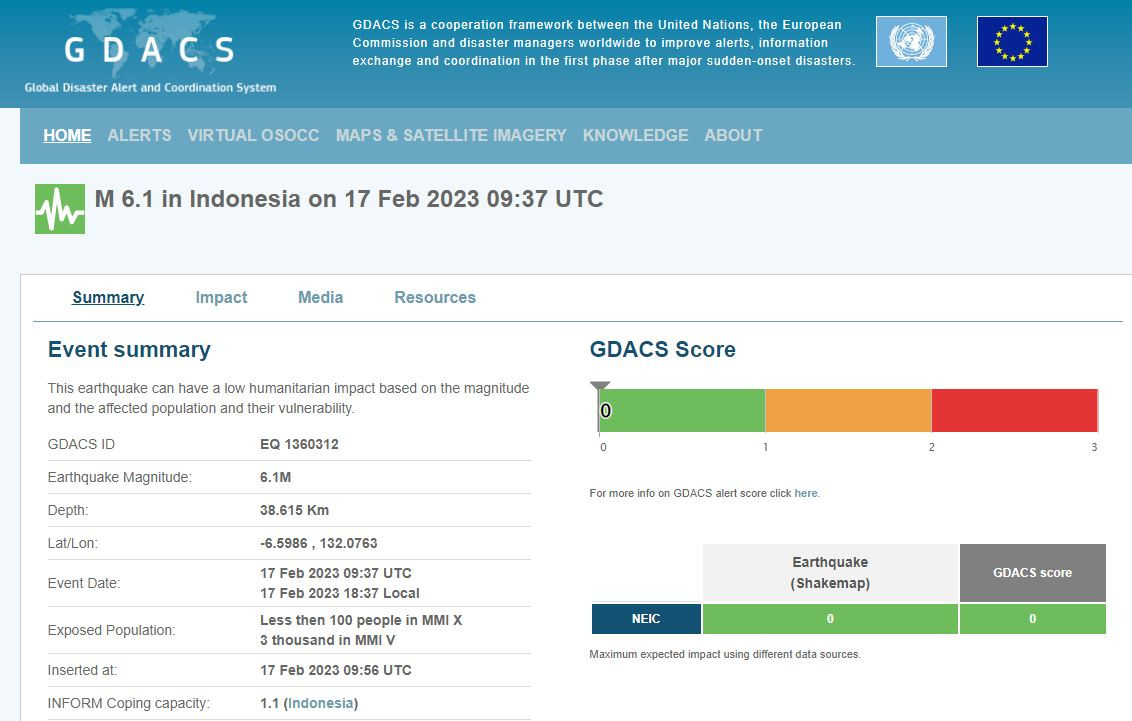
Task: Click the green earthquake seismograph icon
Action: tap(60, 209)
